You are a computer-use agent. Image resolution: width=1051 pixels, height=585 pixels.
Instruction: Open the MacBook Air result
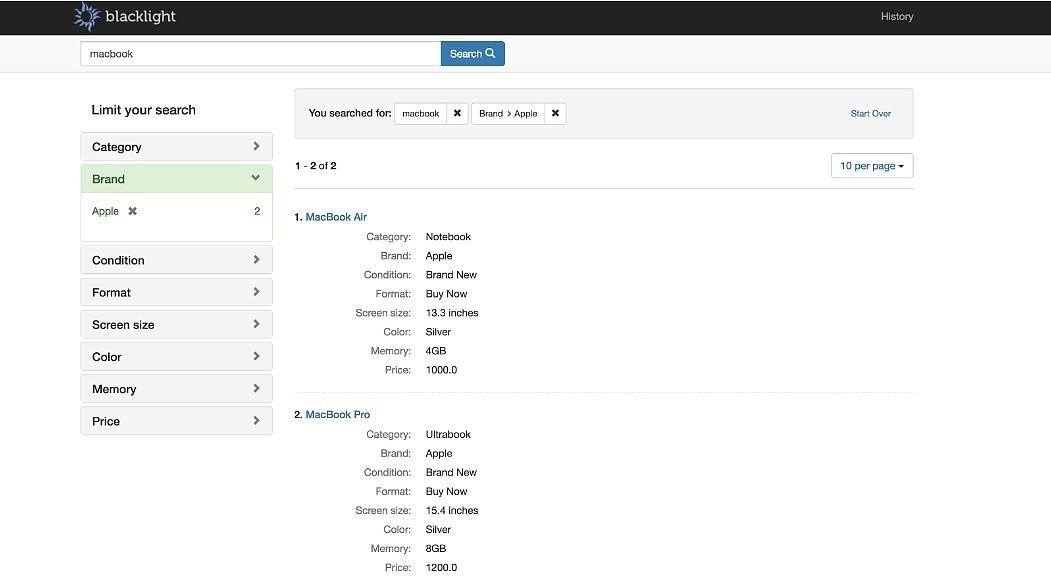336,217
